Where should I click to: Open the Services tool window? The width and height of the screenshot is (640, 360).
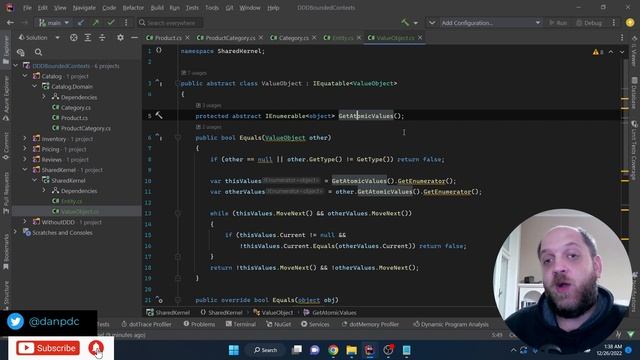click(315, 324)
